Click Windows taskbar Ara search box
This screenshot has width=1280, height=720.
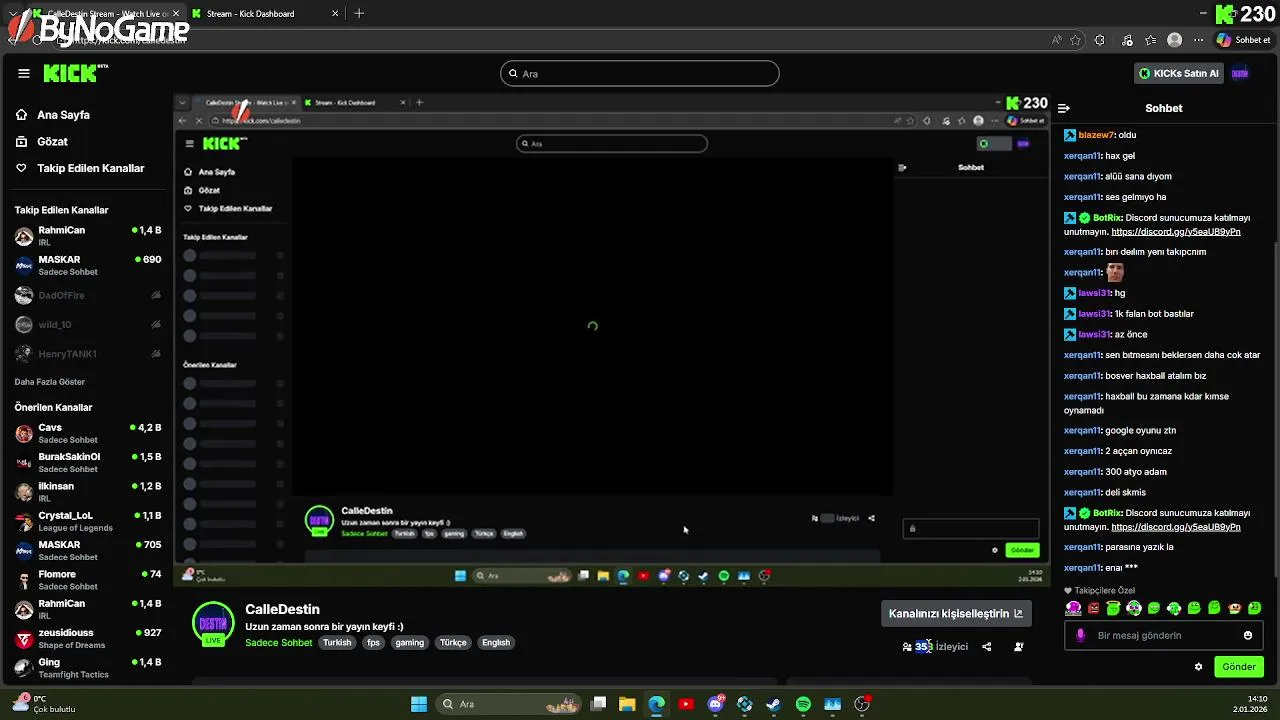pyautogui.click(x=510, y=704)
